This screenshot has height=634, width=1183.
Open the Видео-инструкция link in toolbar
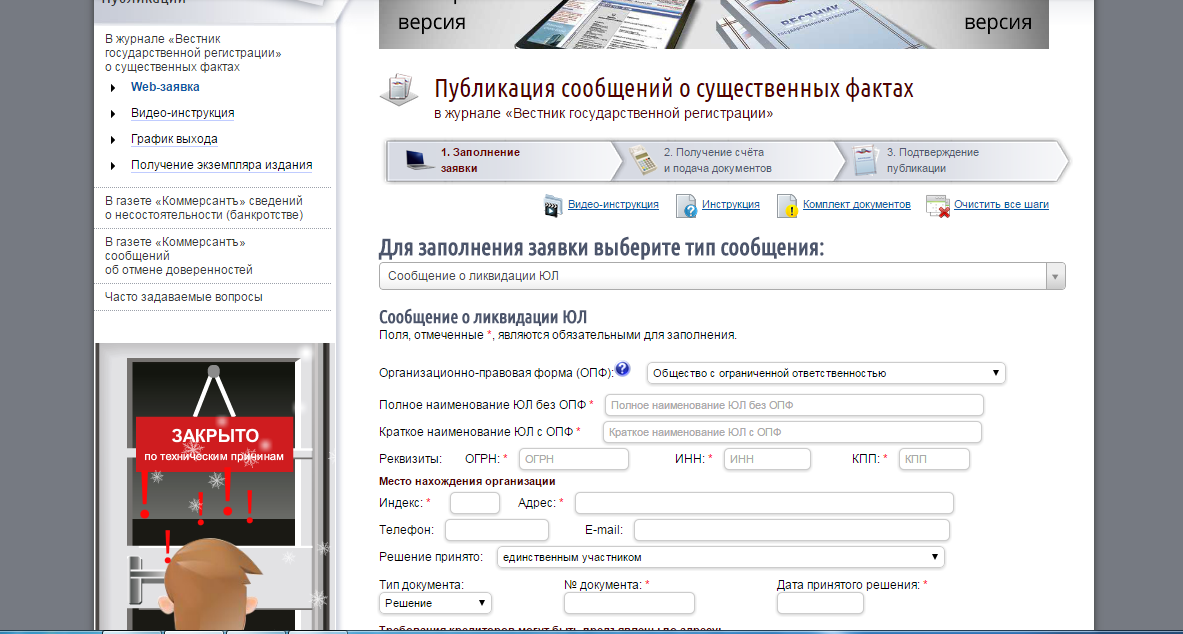pos(613,205)
